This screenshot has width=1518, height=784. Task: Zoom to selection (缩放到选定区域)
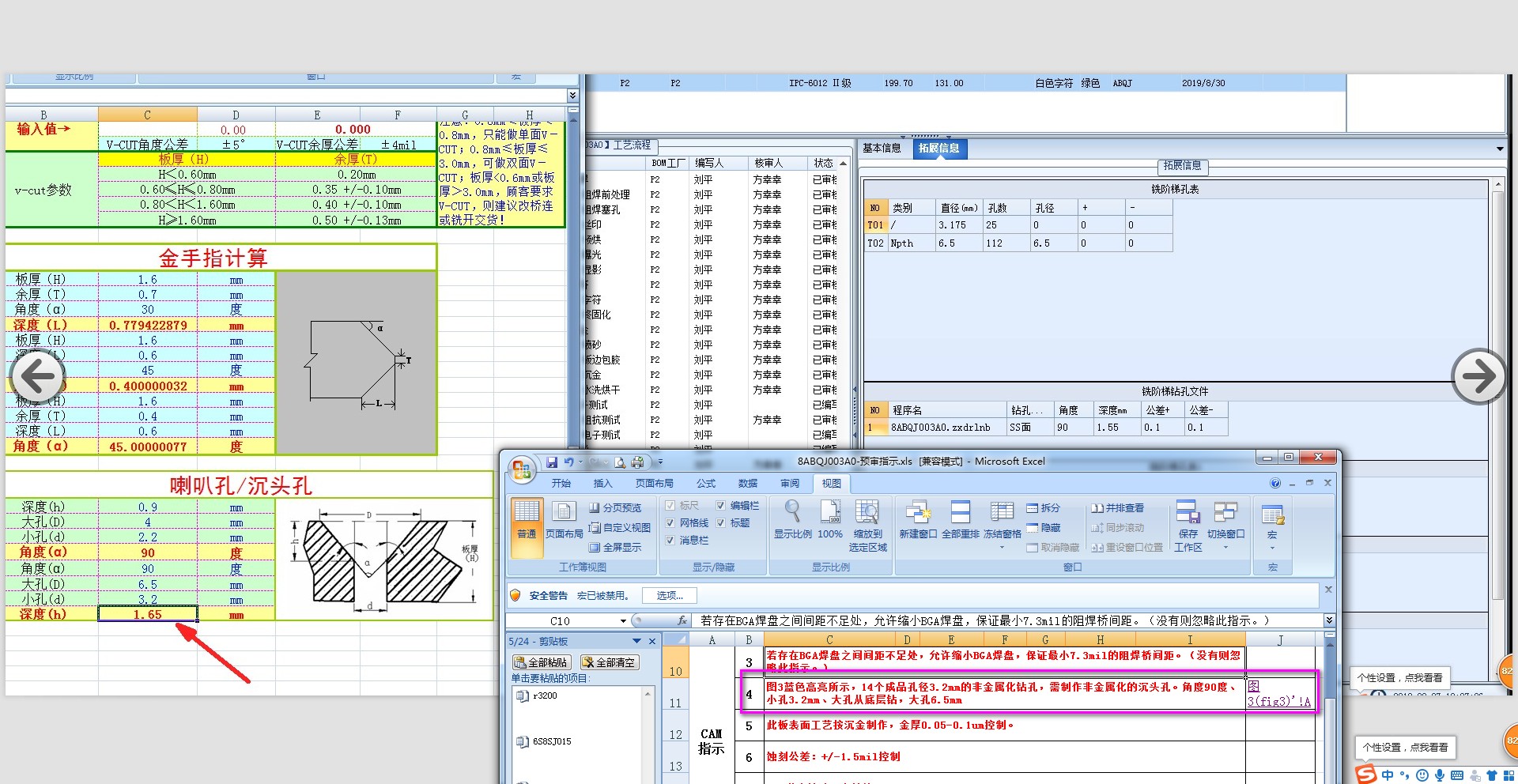[868, 526]
